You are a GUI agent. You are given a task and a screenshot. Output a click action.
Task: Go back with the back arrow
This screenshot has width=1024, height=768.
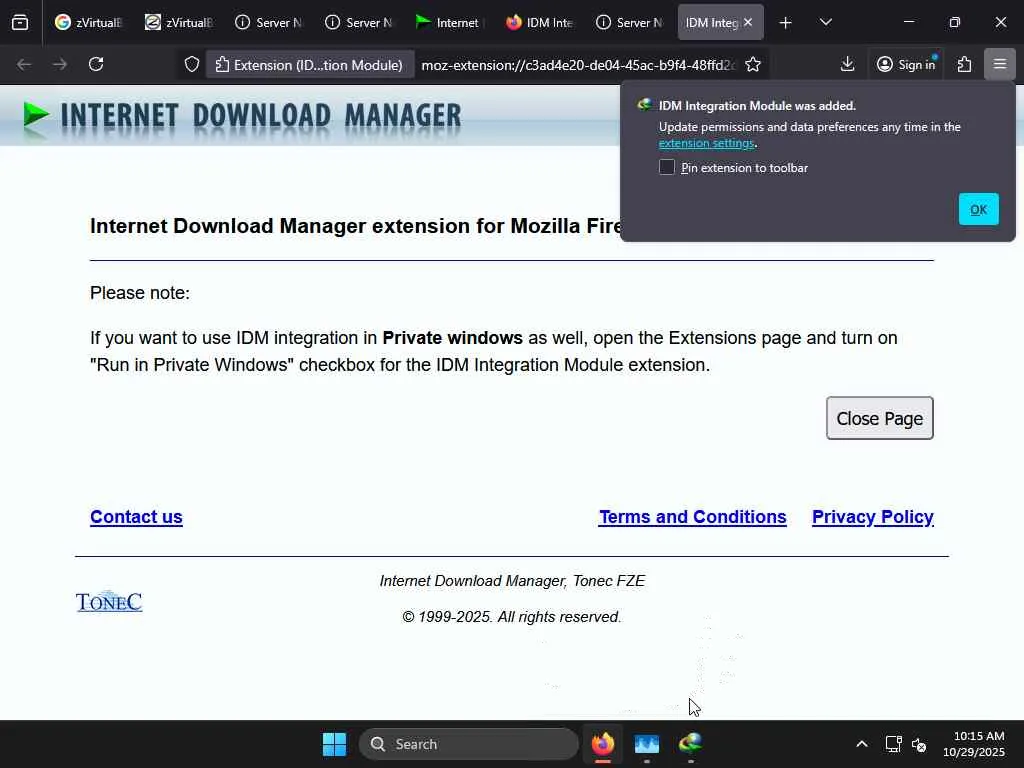tap(24, 64)
